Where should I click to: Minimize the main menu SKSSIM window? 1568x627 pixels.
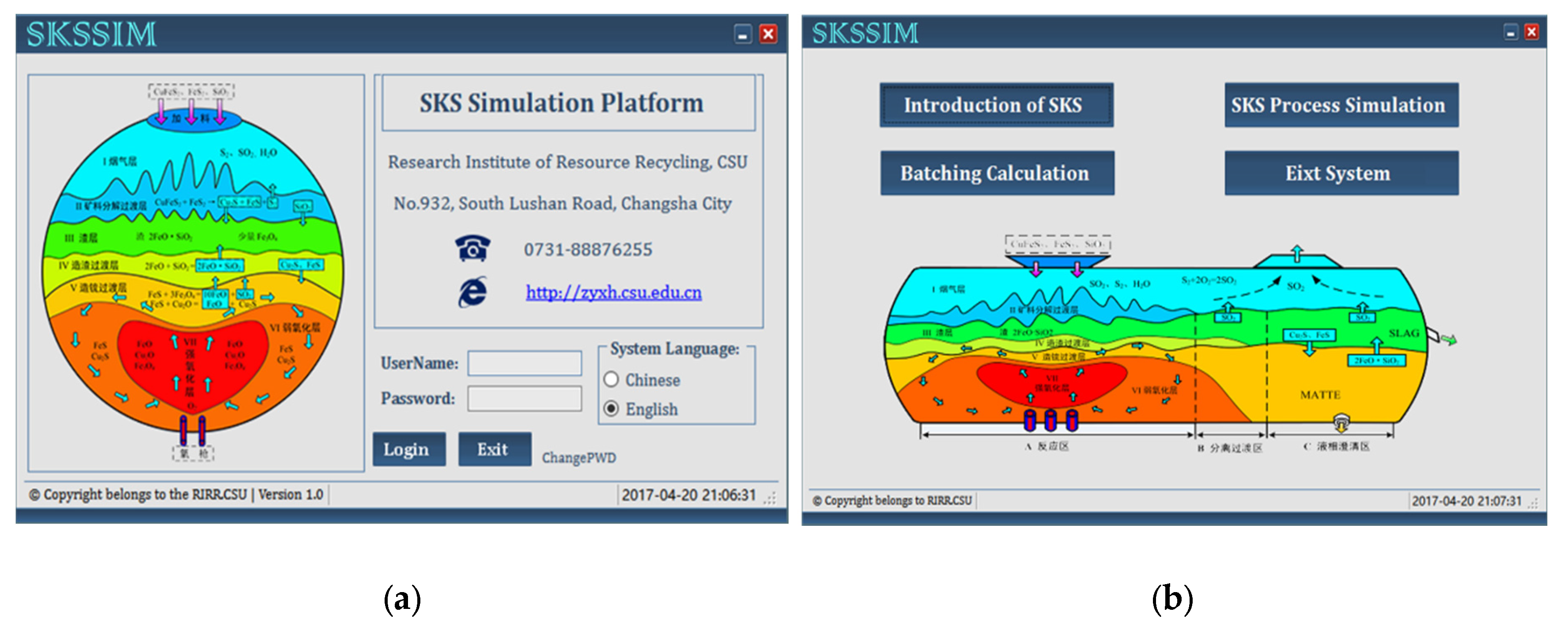pyautogui.click(x=1510, y=32)
